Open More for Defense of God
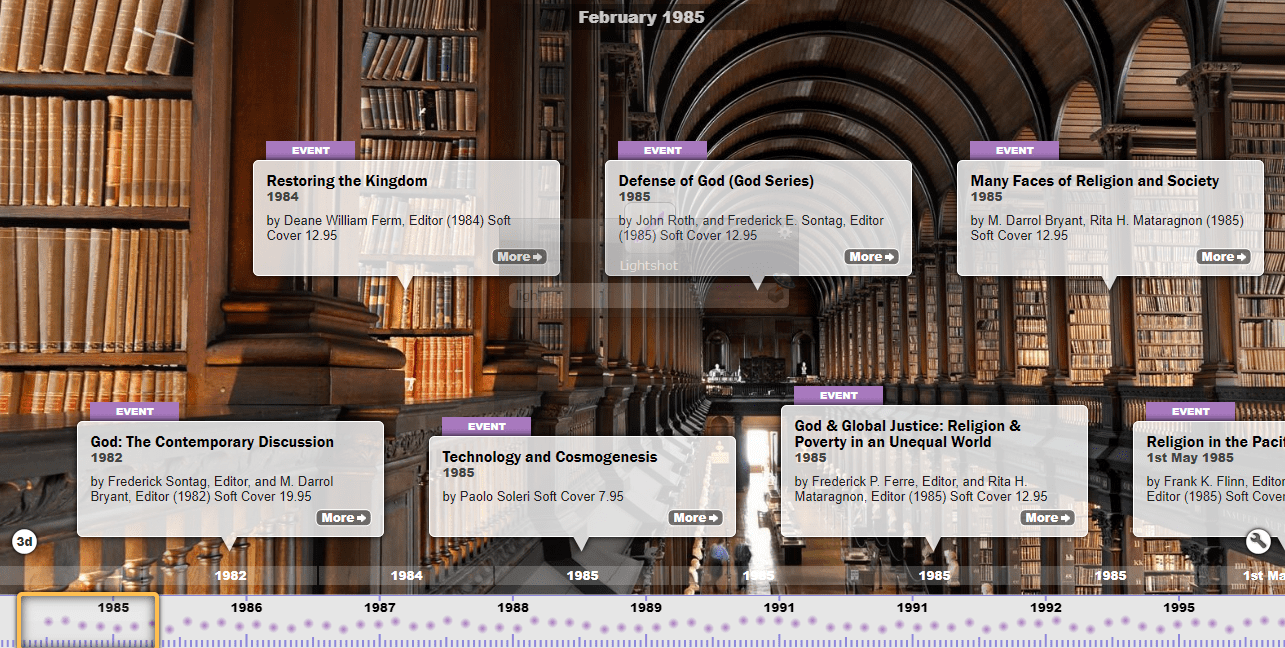The image size is (1285, 648). 872,257
